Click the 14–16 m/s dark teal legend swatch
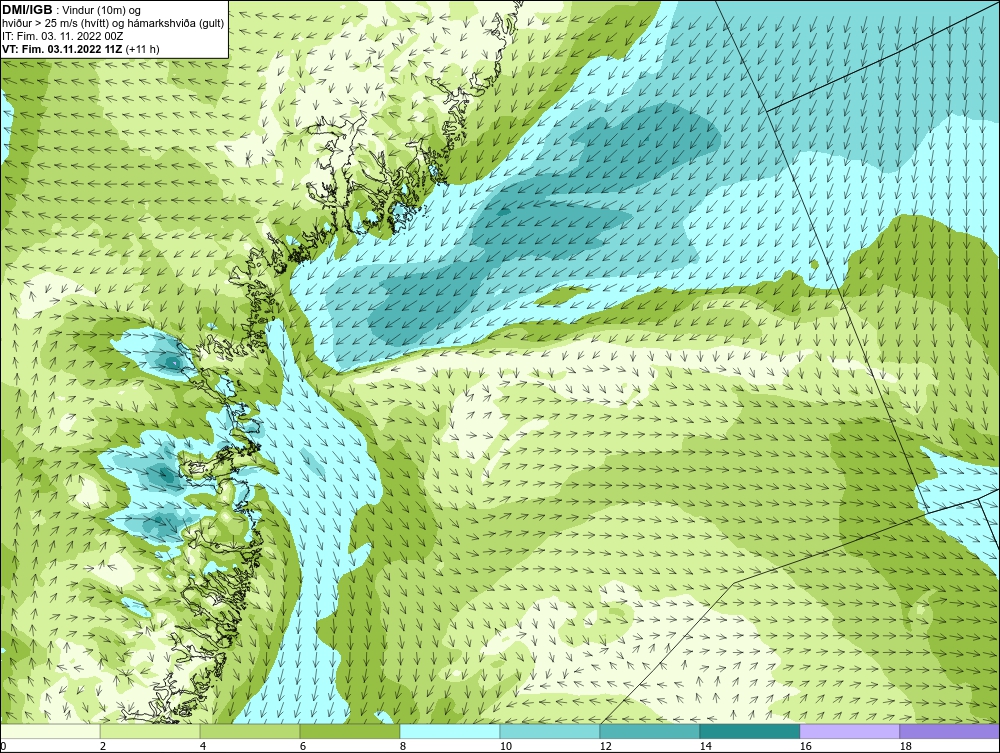1000x753 pixels. [x=749, y=731]
